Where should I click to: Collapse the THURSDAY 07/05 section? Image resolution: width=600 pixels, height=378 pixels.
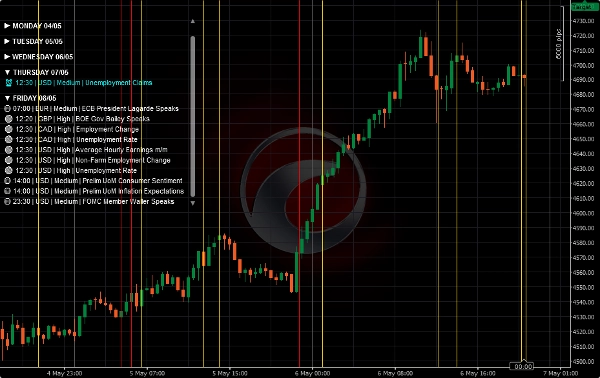coord(7,72)
